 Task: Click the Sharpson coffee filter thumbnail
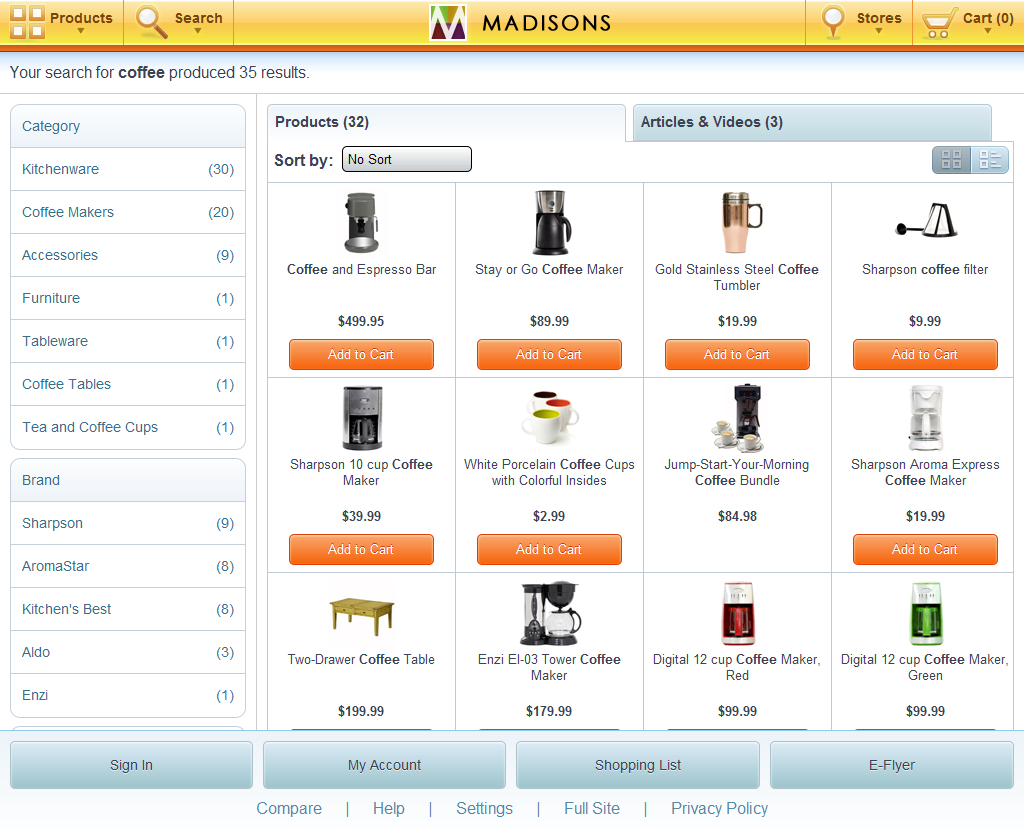[x=925, y=222]
